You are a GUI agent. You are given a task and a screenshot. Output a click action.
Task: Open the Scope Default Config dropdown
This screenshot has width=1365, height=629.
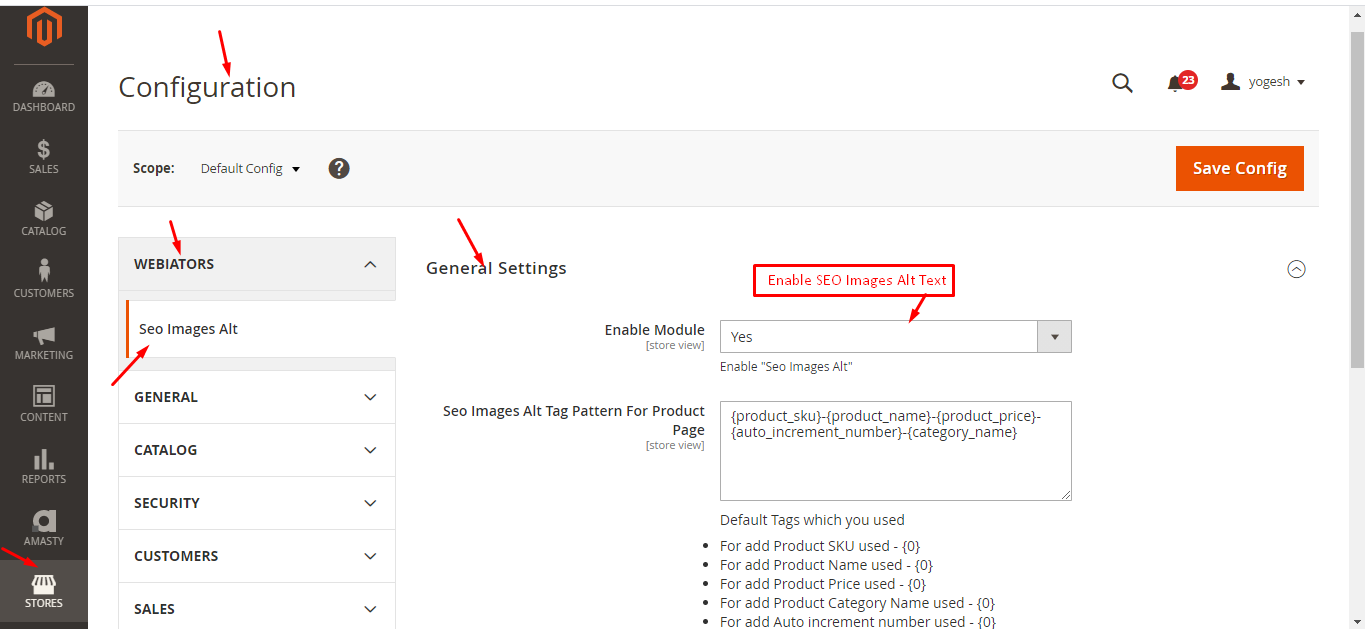[x=250, y=169]
